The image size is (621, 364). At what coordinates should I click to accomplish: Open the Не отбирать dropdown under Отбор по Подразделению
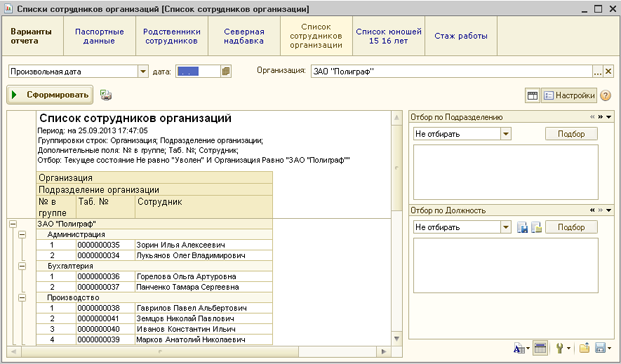506,134
